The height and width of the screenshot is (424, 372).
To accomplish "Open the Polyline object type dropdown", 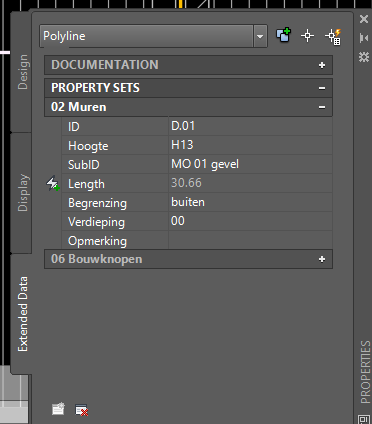I will point(260,36).
